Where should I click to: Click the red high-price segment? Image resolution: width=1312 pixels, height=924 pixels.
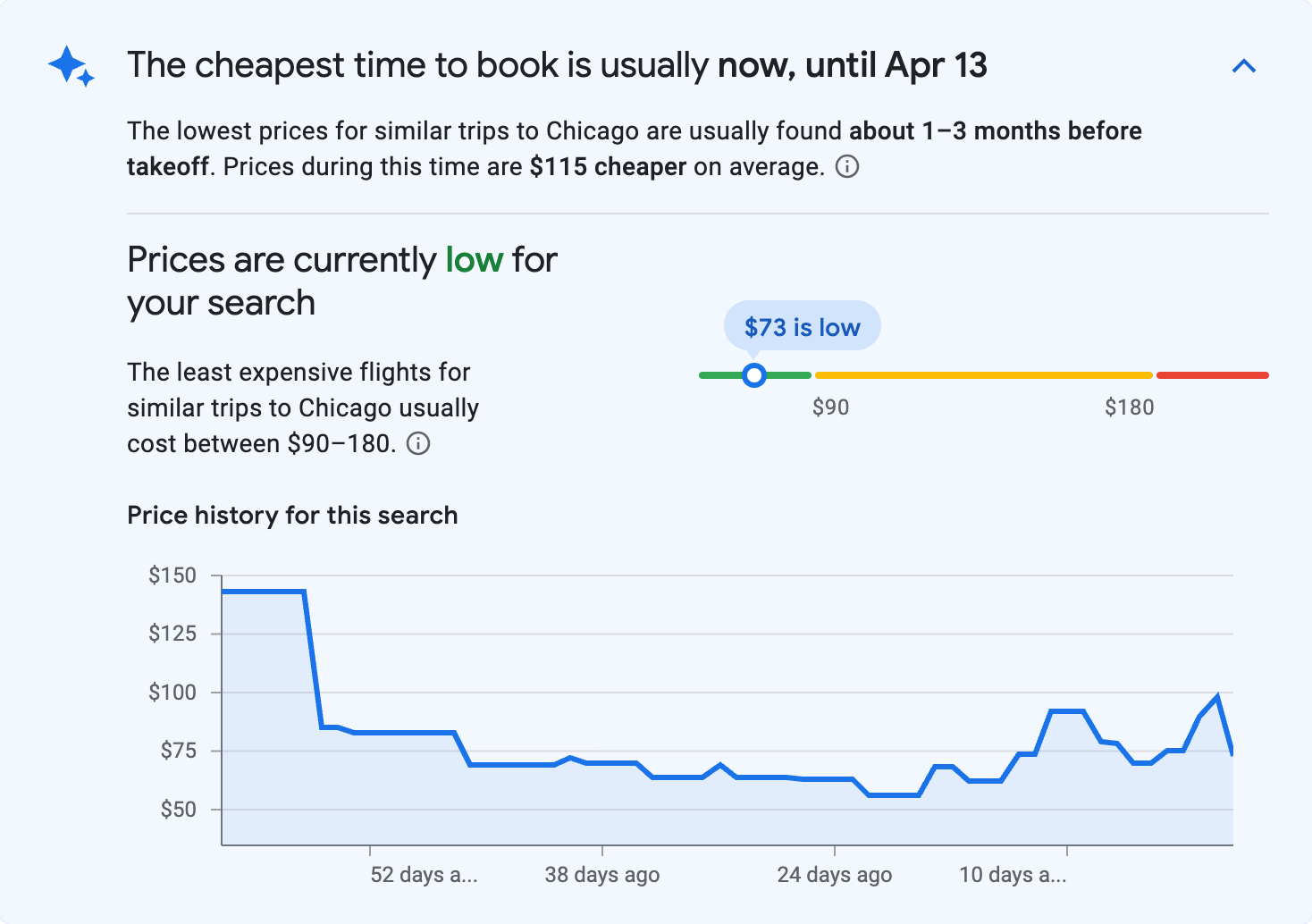tap(1213, 374)
